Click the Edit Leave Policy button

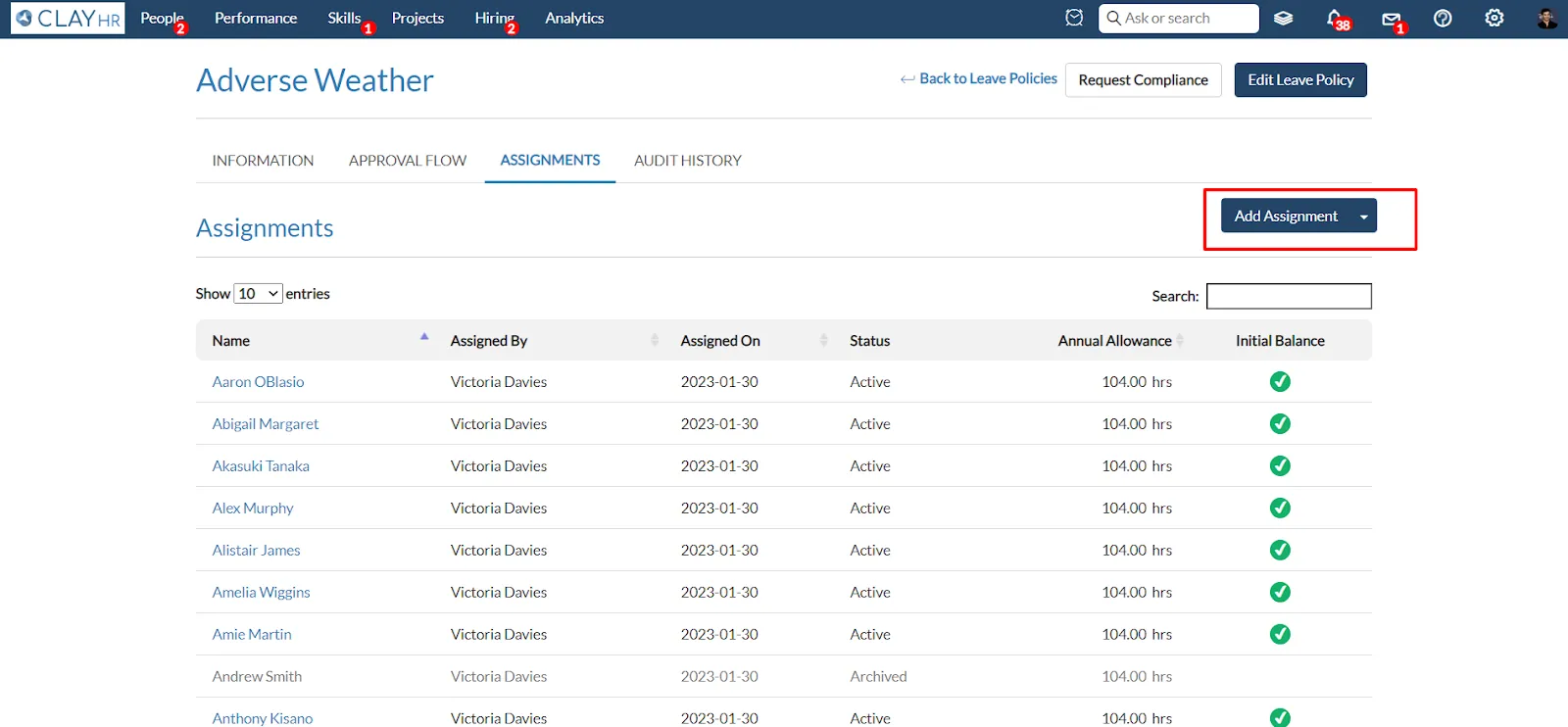[1300, 80]
